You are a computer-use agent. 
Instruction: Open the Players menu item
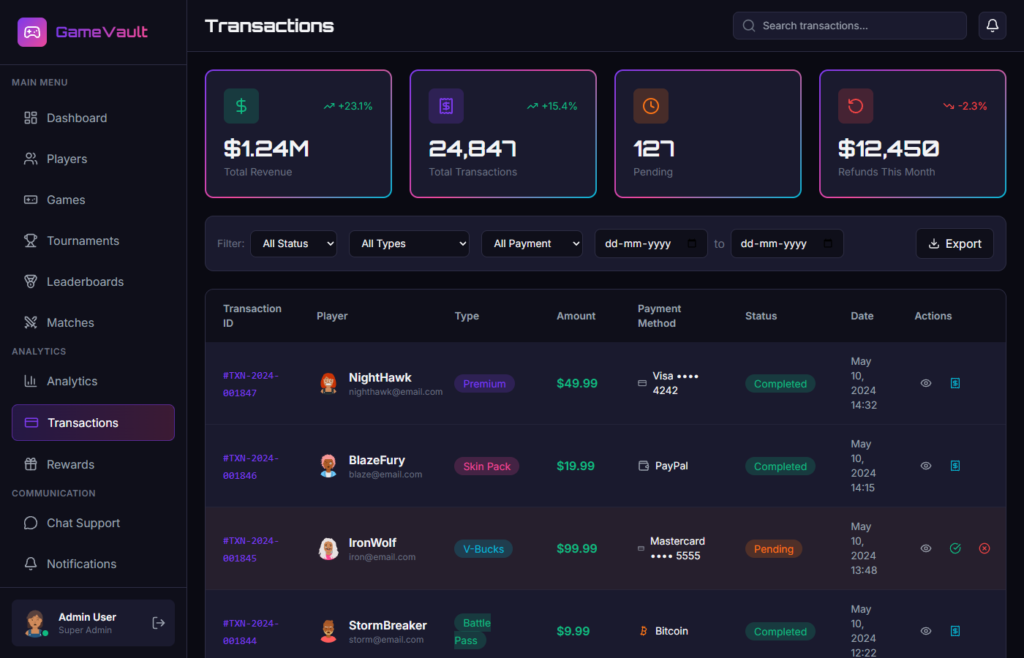click(x=93, y=159)
